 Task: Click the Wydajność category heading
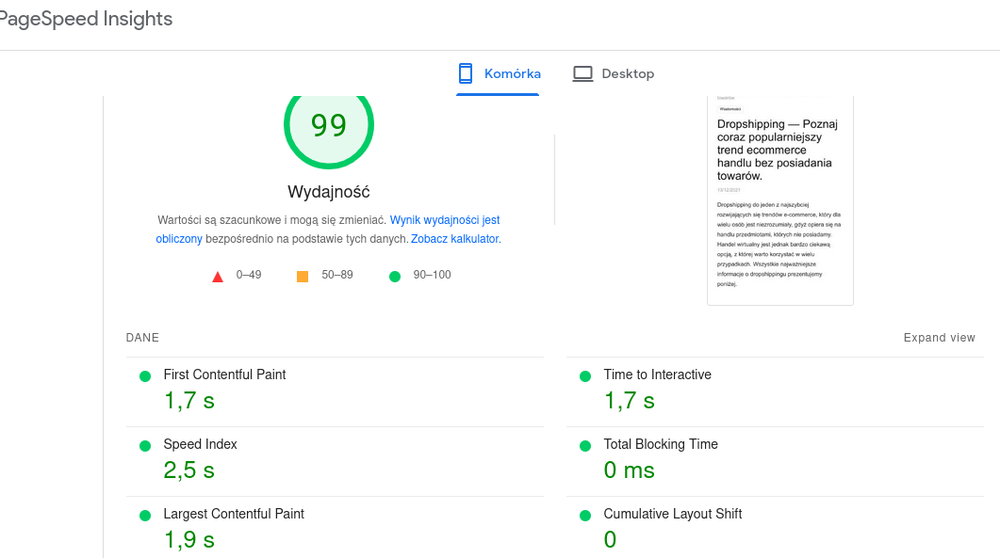[328, 192]
